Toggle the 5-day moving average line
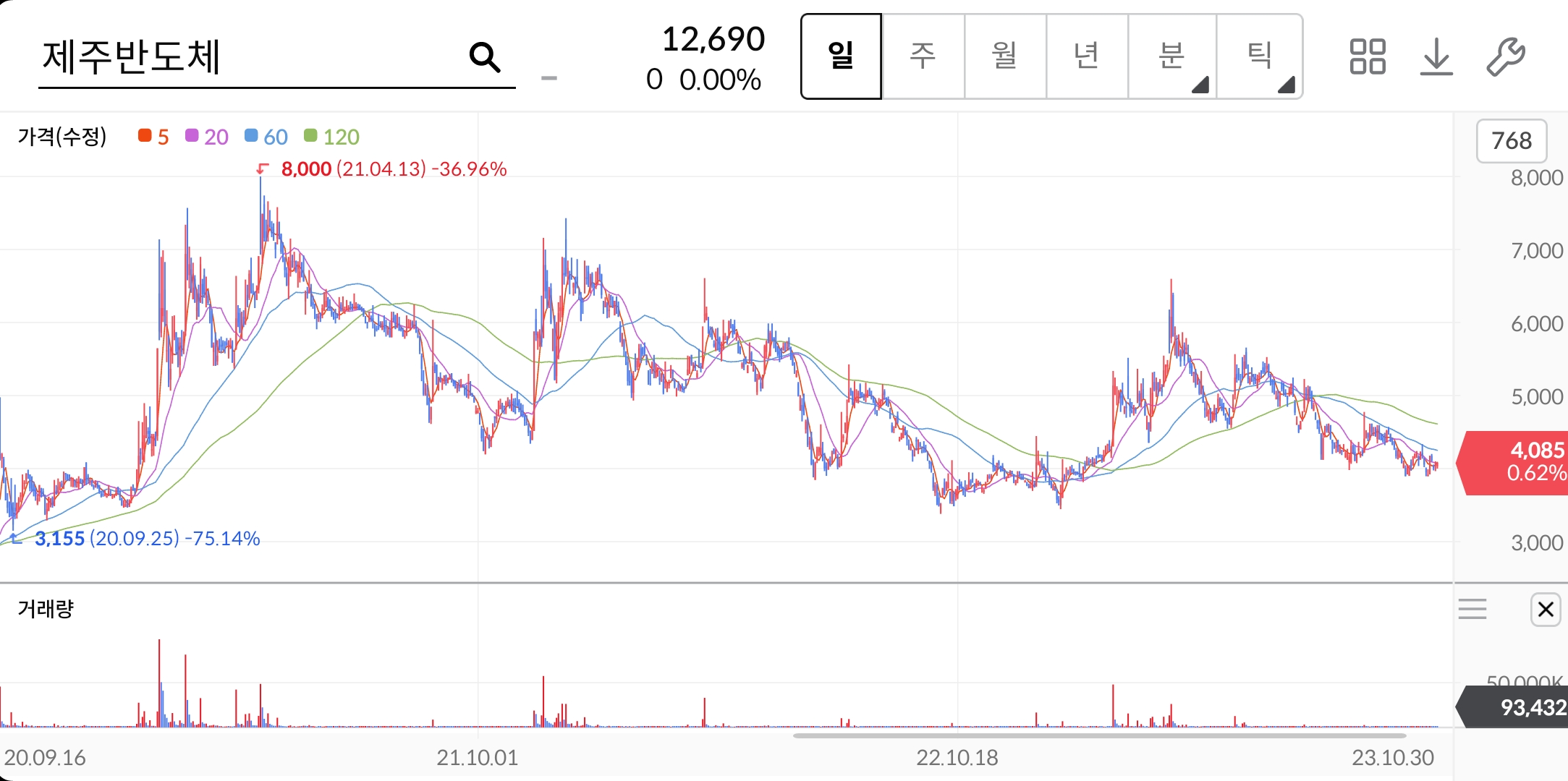The width and height of the screenshot is (1568, 781). [153, 137]
